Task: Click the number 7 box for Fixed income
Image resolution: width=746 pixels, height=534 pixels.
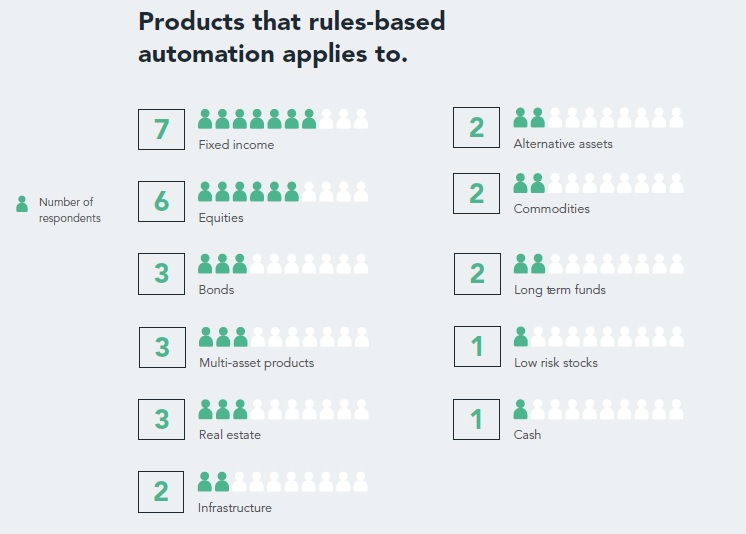Action: [x=161, y=128]
